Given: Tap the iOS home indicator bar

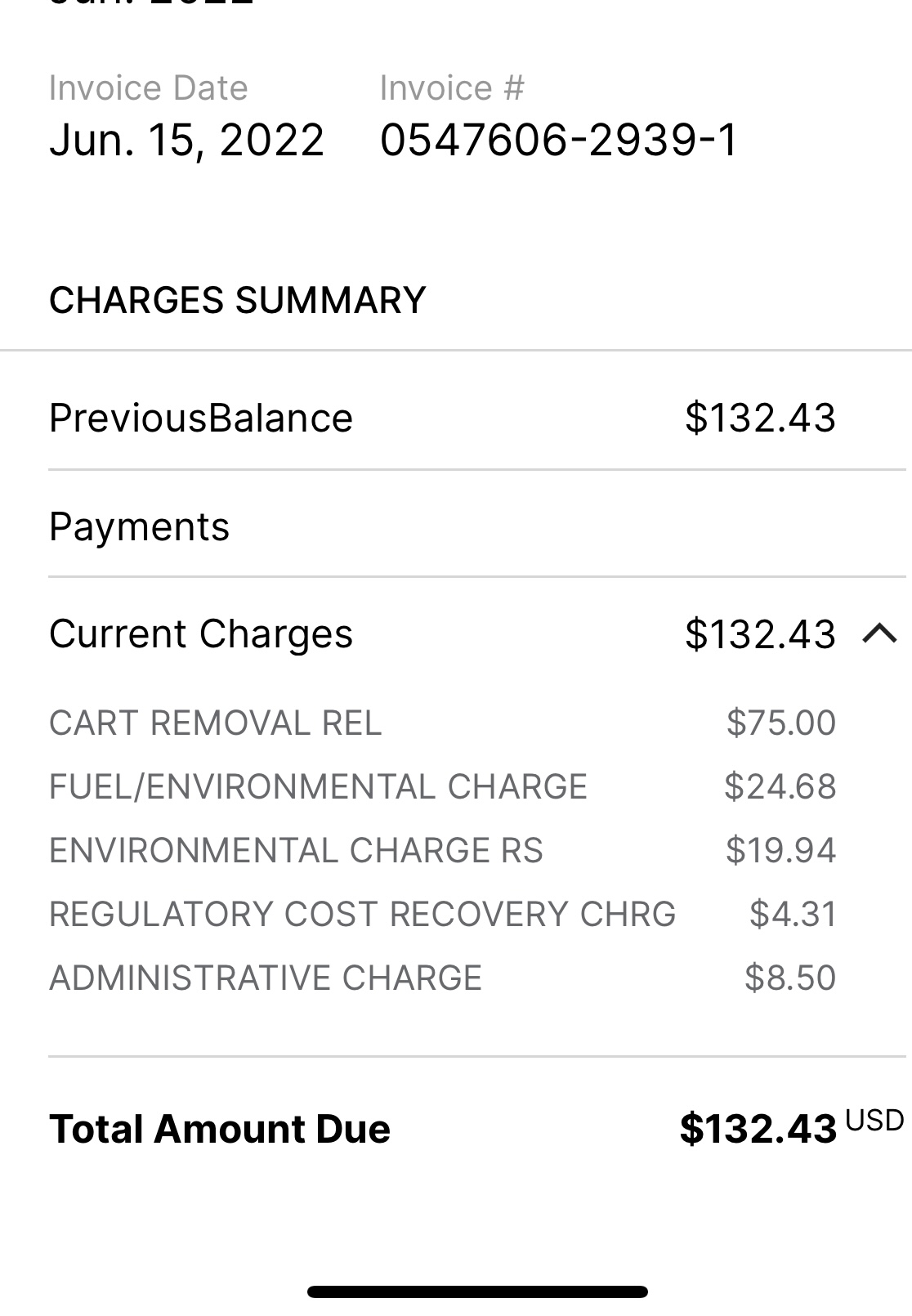Looking at the screenshot, I should click(x=477, y=1291).
